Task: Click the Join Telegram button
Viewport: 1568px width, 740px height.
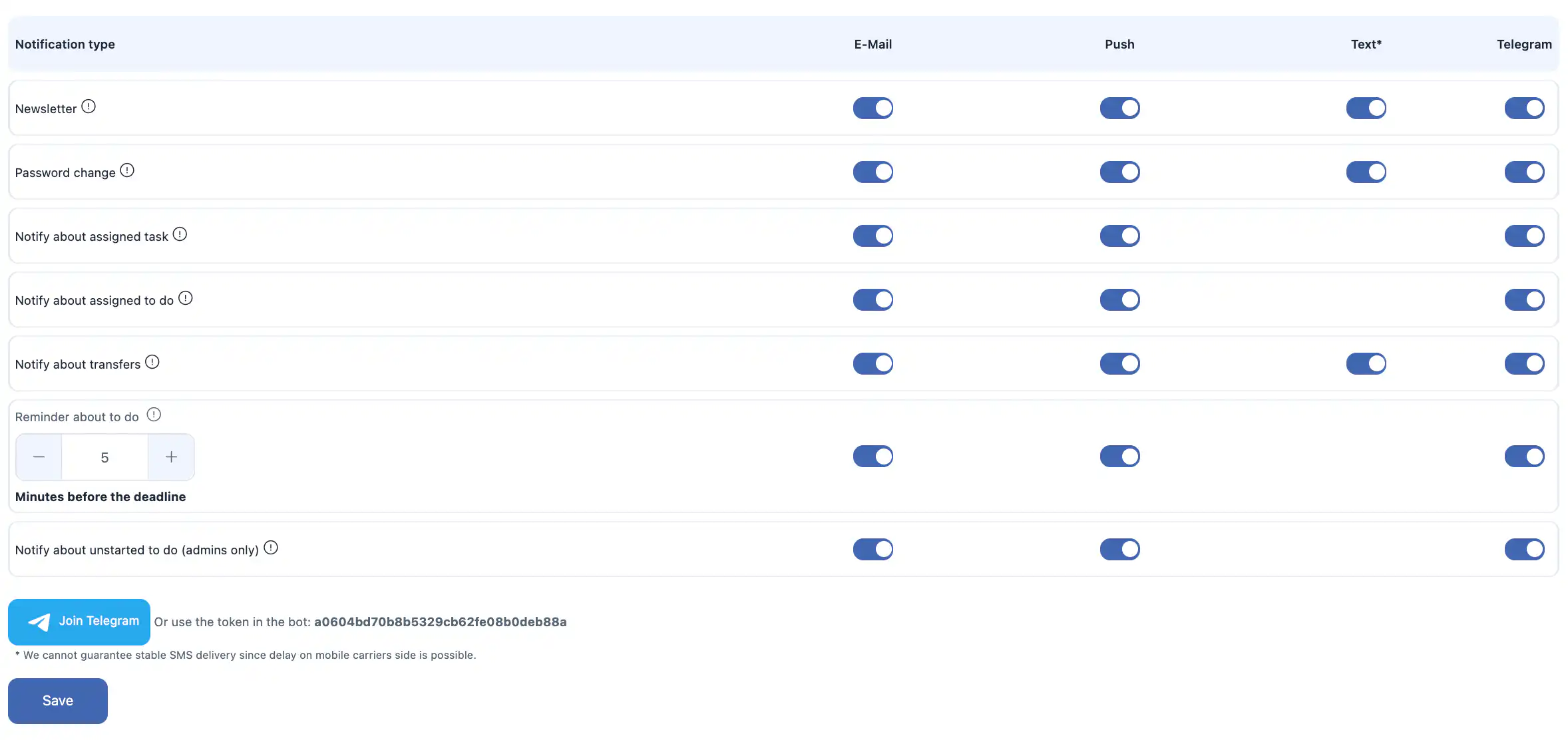Action: pos(79,622)
